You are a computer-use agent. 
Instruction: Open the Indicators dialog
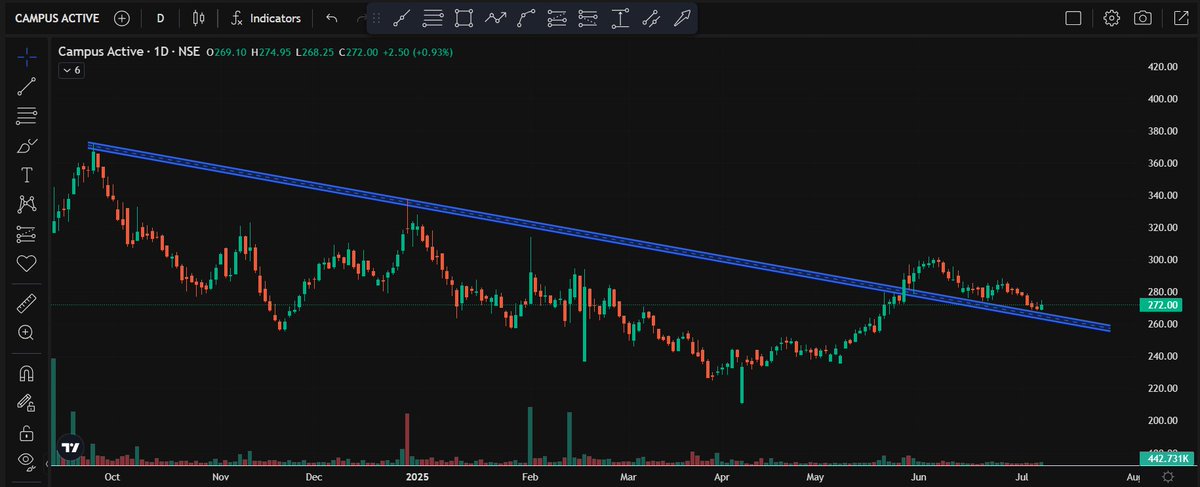coord(266,18)
